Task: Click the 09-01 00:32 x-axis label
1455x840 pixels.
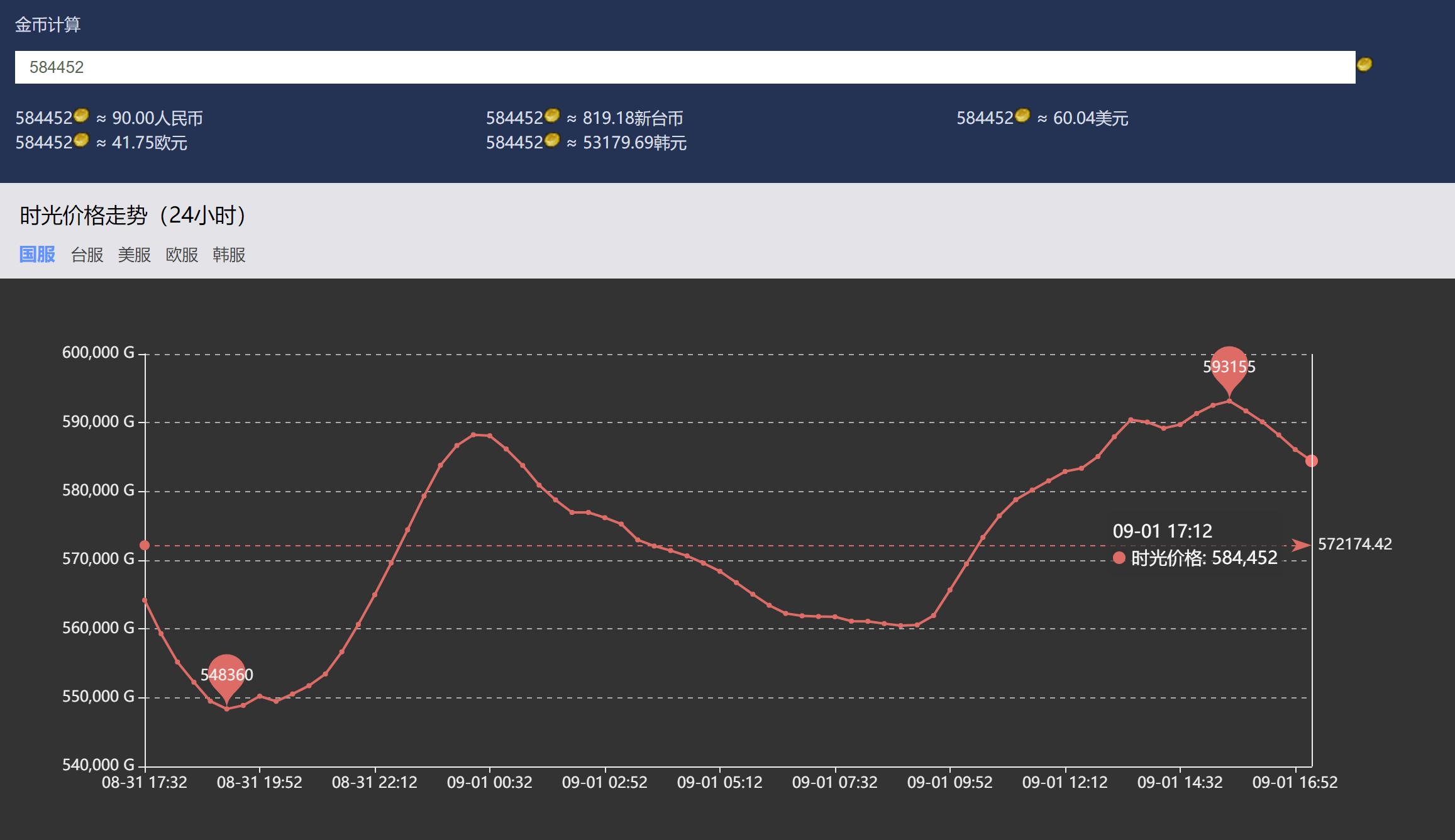Action: (x=489, y=783)
